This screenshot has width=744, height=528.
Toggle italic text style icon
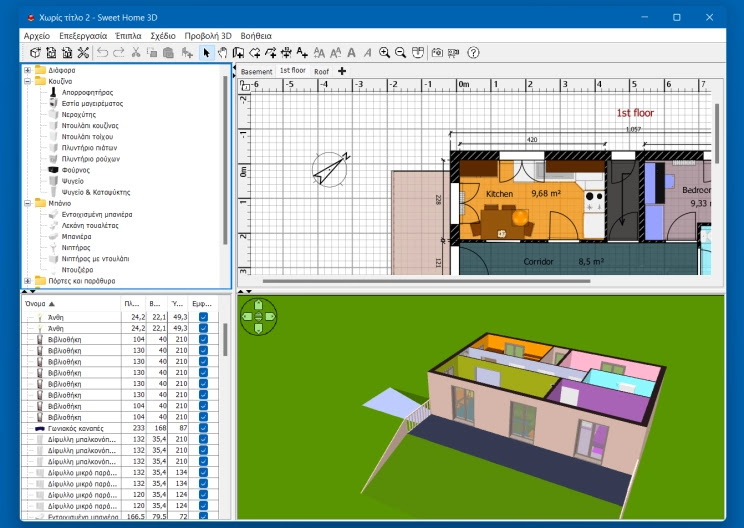coord(367,53)
